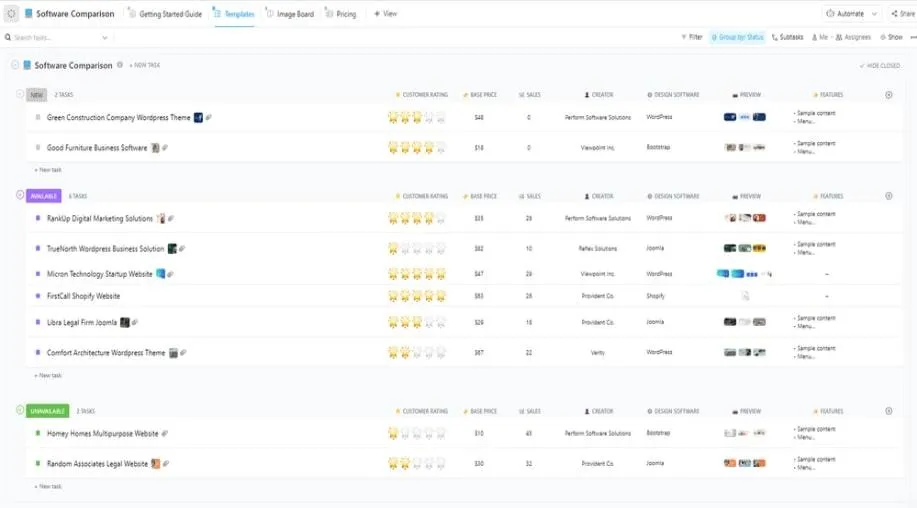This screenshot has width=917, height=508.
Task: Expand the search options chevron
Action: (105, 37)
